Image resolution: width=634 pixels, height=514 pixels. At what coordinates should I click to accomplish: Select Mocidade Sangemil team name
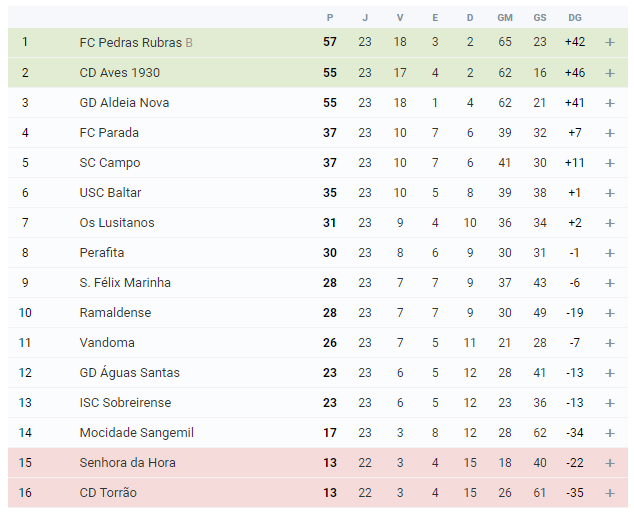137,433
